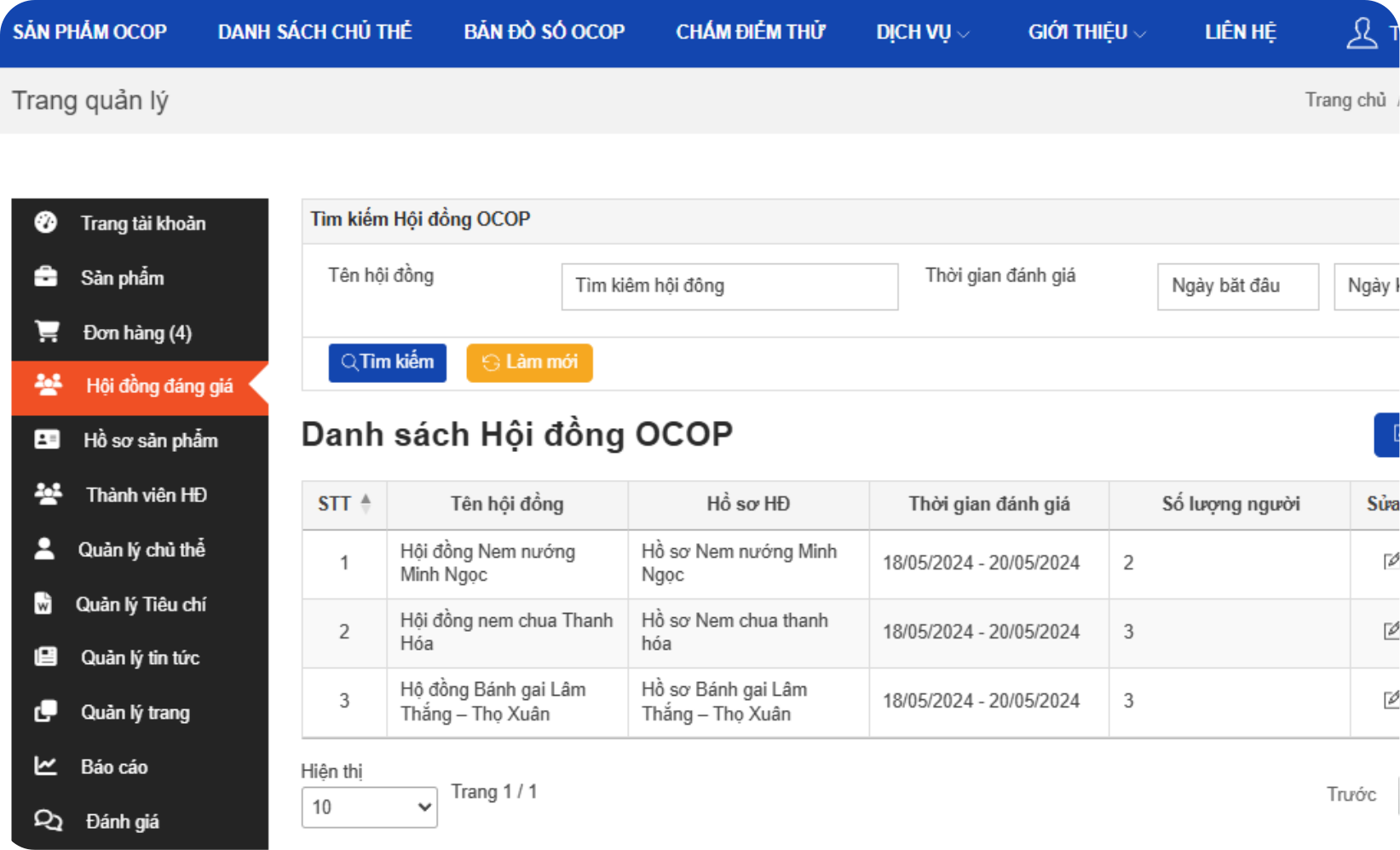The image size is (1400, 850).
Task: Select the Báo cáo chart icon
Action: (x=44, y=766)
